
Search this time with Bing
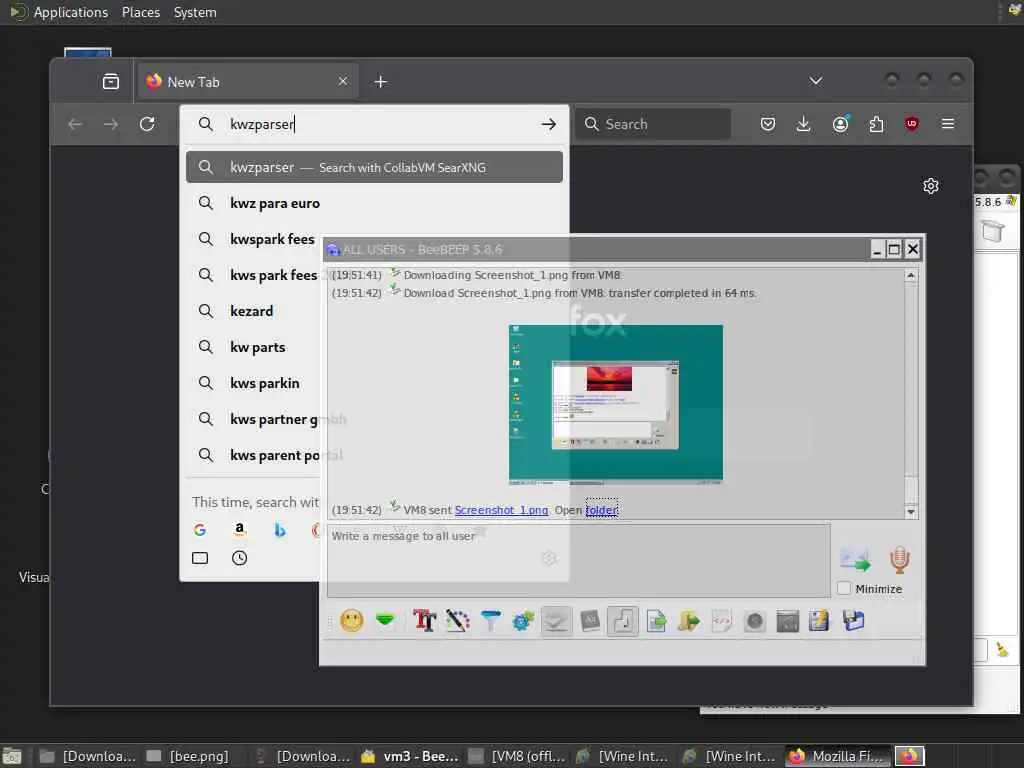[280, 530]
